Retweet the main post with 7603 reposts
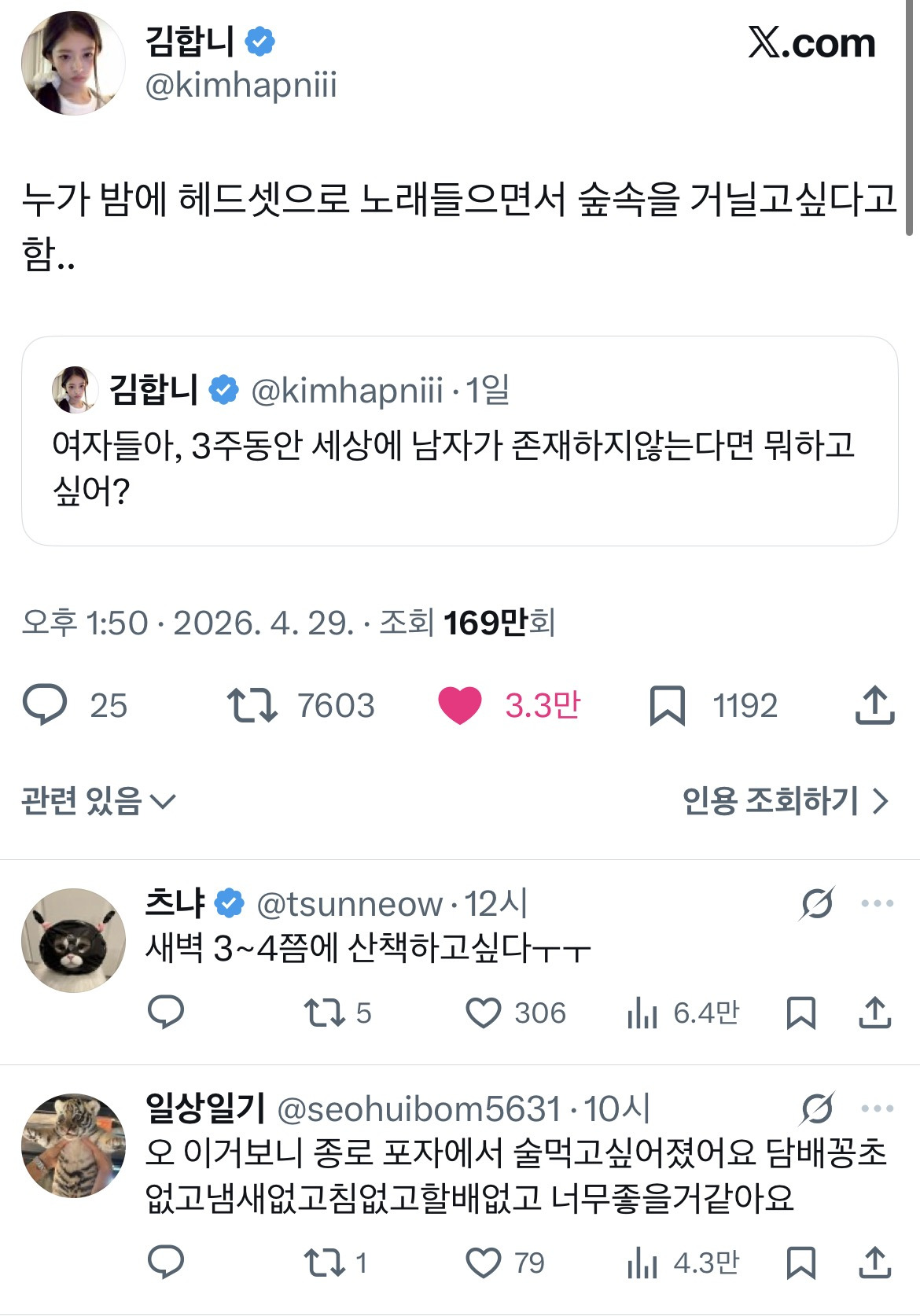The image size is (920, 1316). pos(252,705)
